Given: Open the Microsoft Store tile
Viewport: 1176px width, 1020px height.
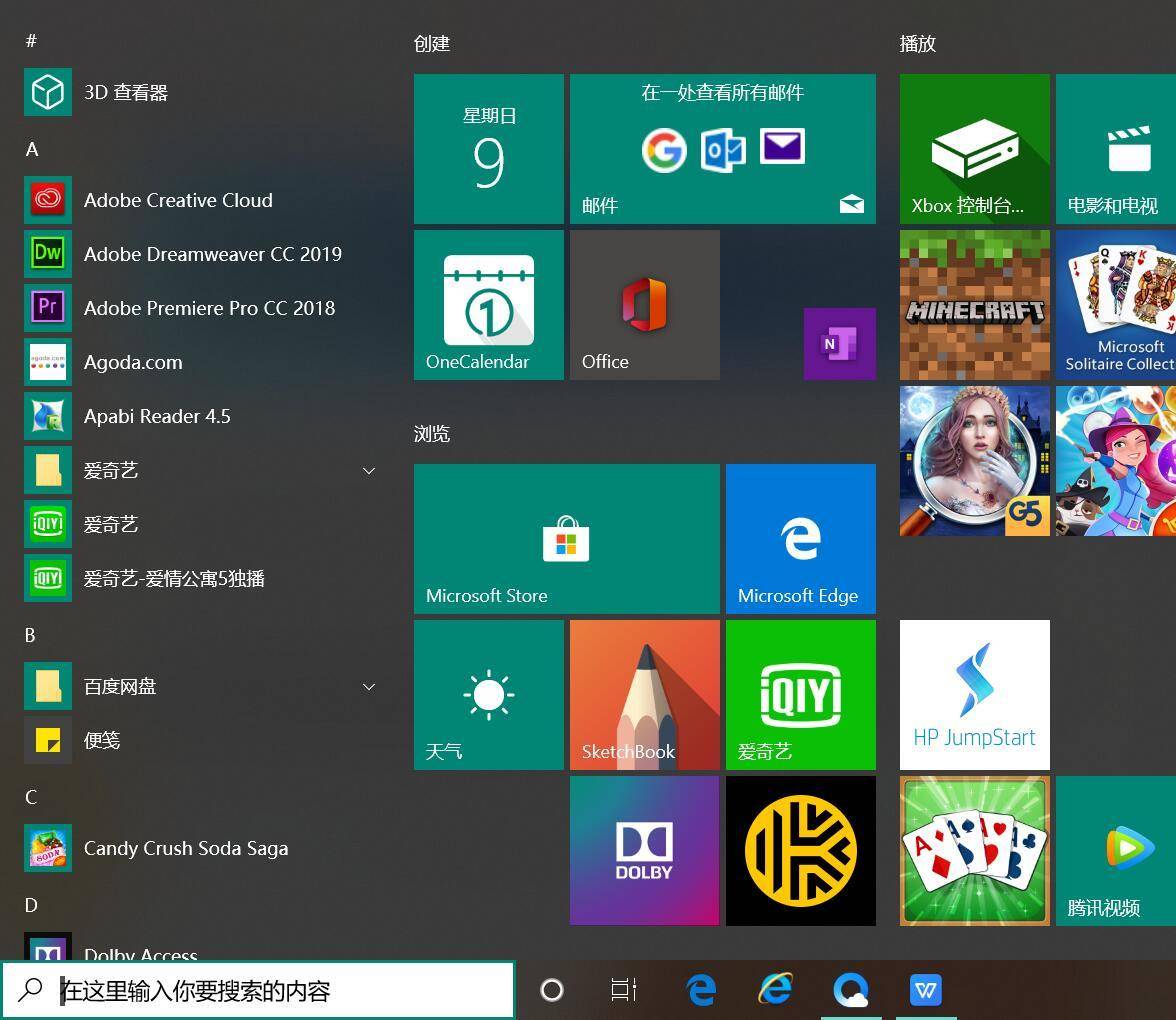Looking at the screenshot, I should point(567,539).
